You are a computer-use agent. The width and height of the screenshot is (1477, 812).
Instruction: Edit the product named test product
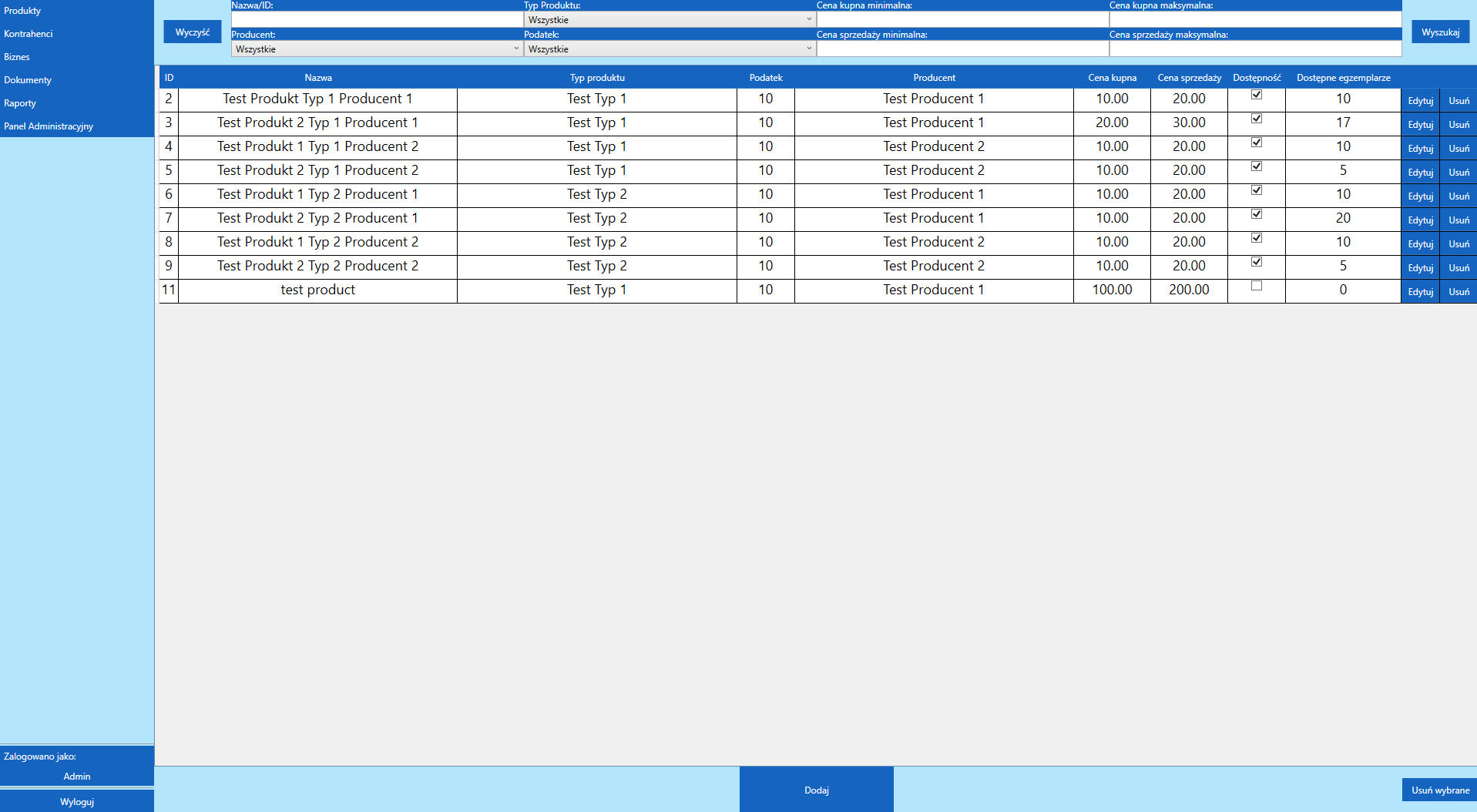[x=1419, y=291]
